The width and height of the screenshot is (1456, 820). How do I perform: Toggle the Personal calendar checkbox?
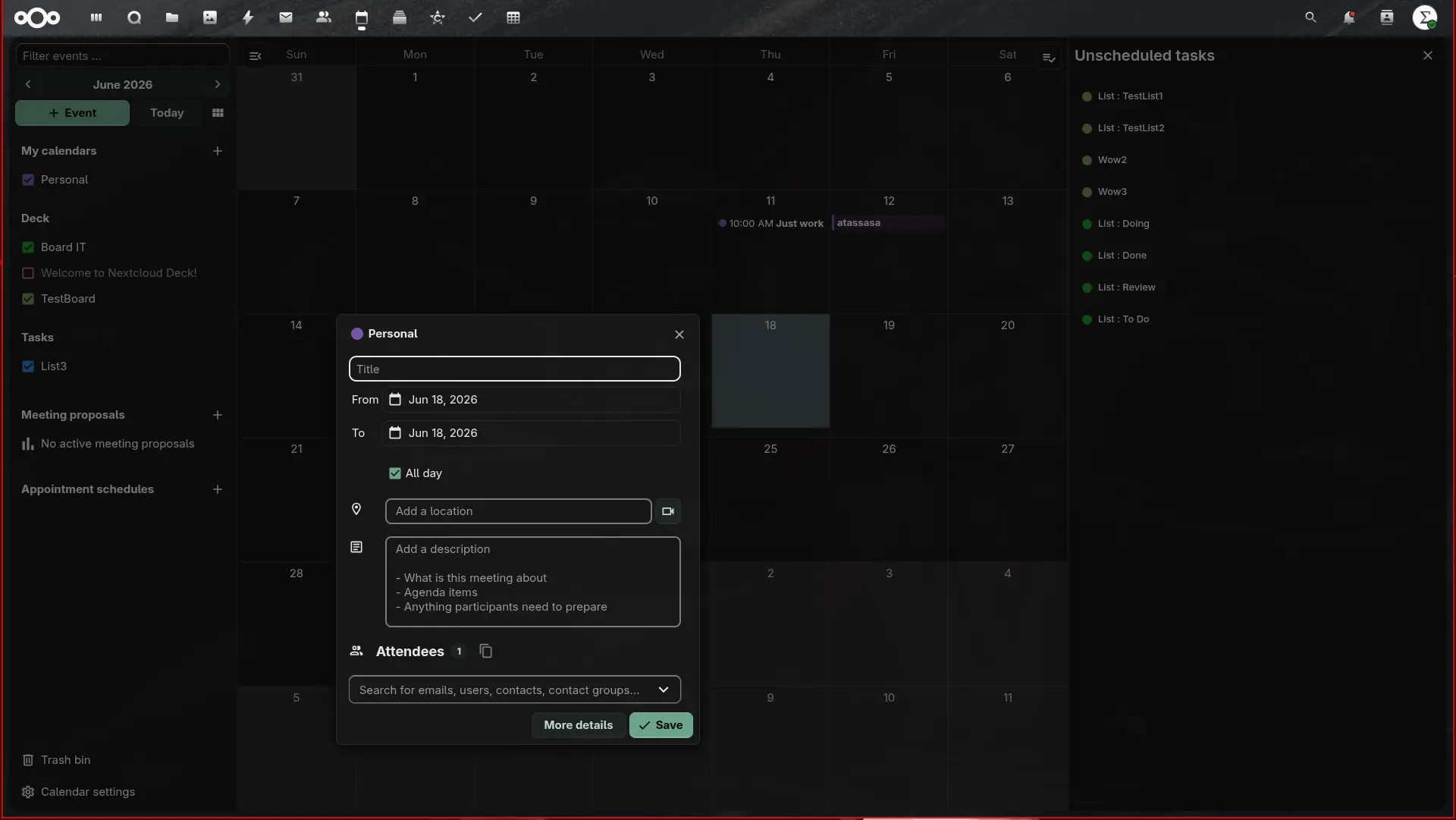coord(28,180)
